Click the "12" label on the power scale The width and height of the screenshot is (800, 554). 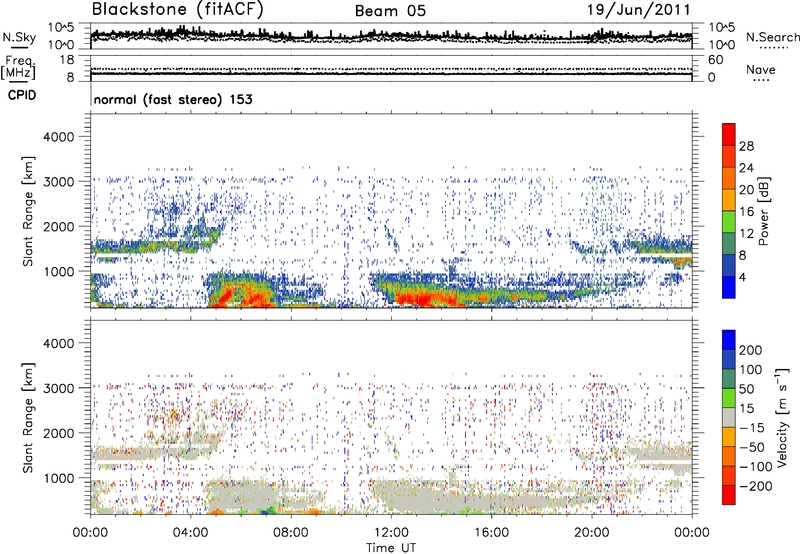point(746,234)
